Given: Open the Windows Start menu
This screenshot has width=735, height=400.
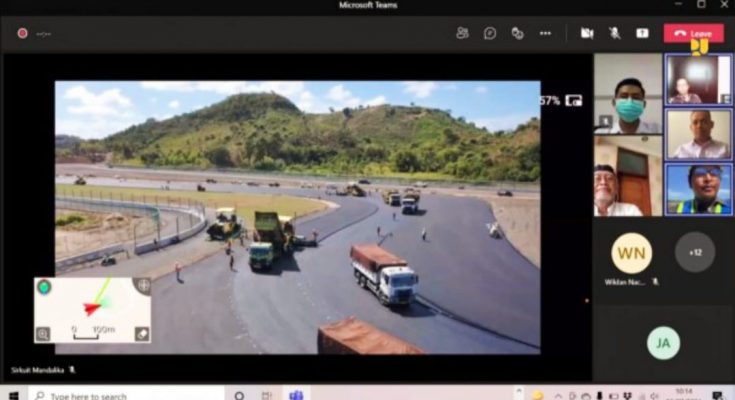Looking at the screenshot, I should pos(14,395).
